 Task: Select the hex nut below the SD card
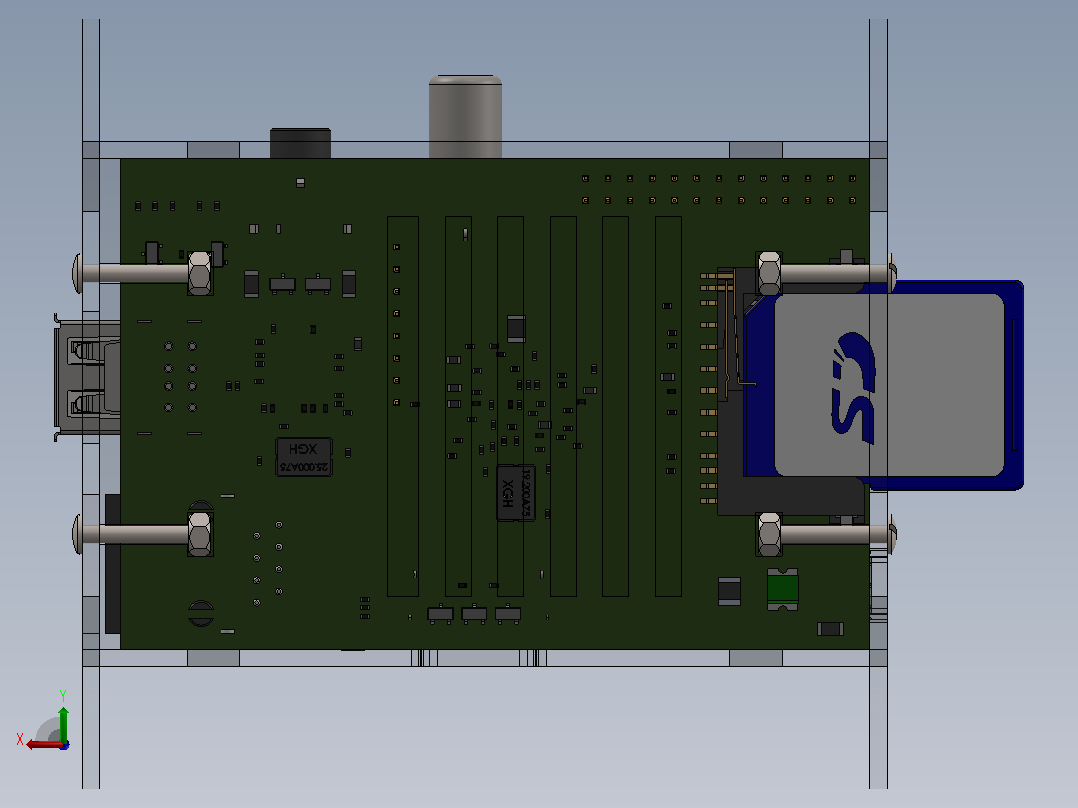coord(769,534)
